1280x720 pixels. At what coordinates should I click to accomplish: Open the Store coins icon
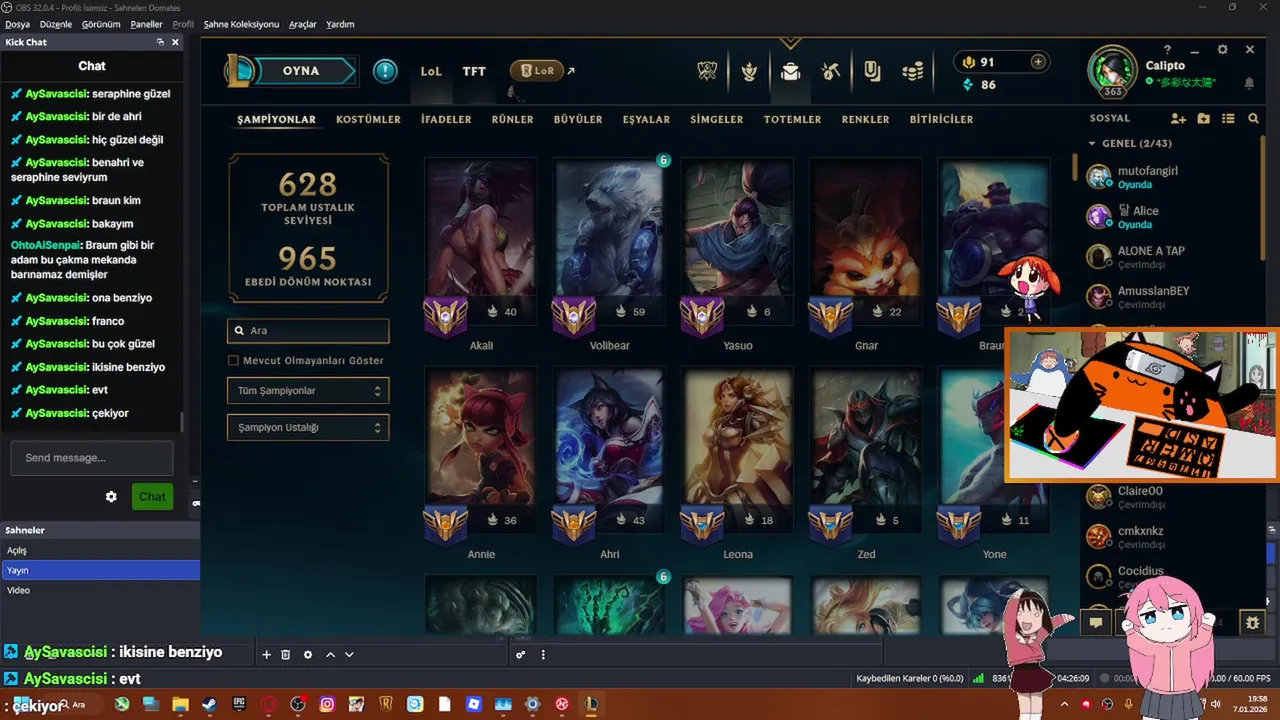(912, 71)
